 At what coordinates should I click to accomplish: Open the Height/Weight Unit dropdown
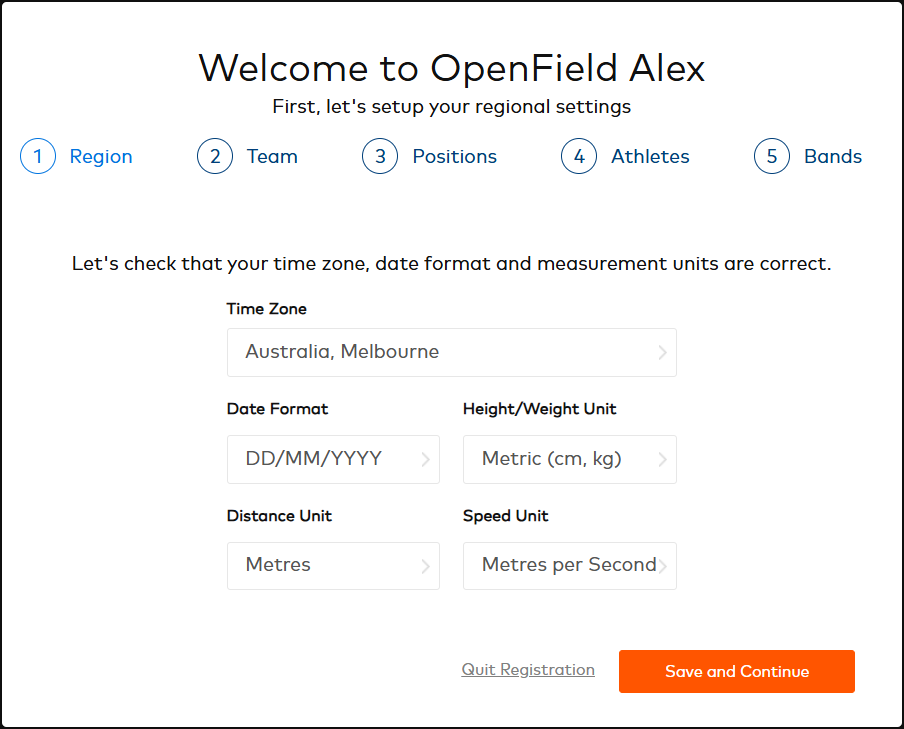569,459
